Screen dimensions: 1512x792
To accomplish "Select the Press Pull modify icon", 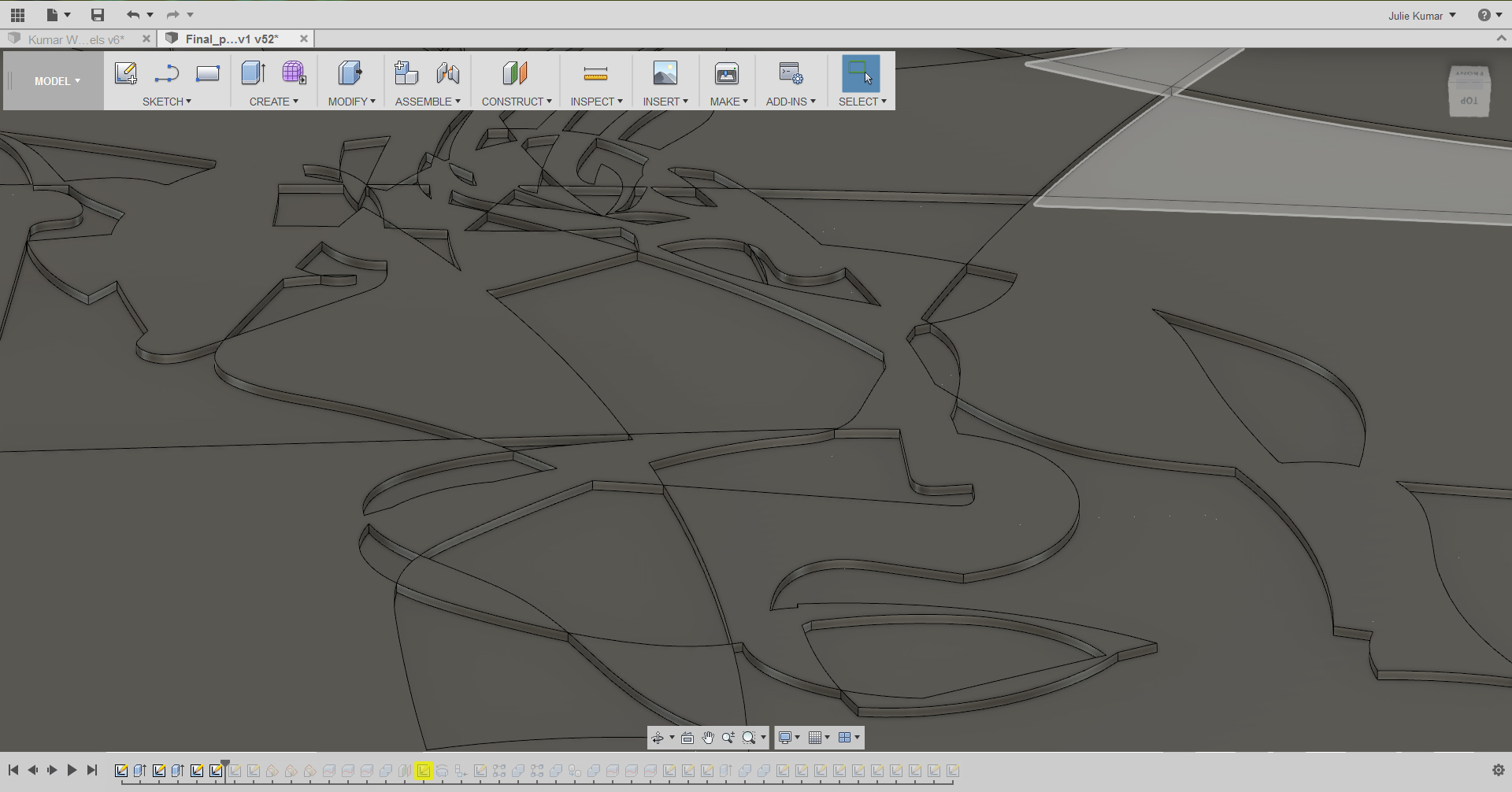I will click(x=350, y=73).
